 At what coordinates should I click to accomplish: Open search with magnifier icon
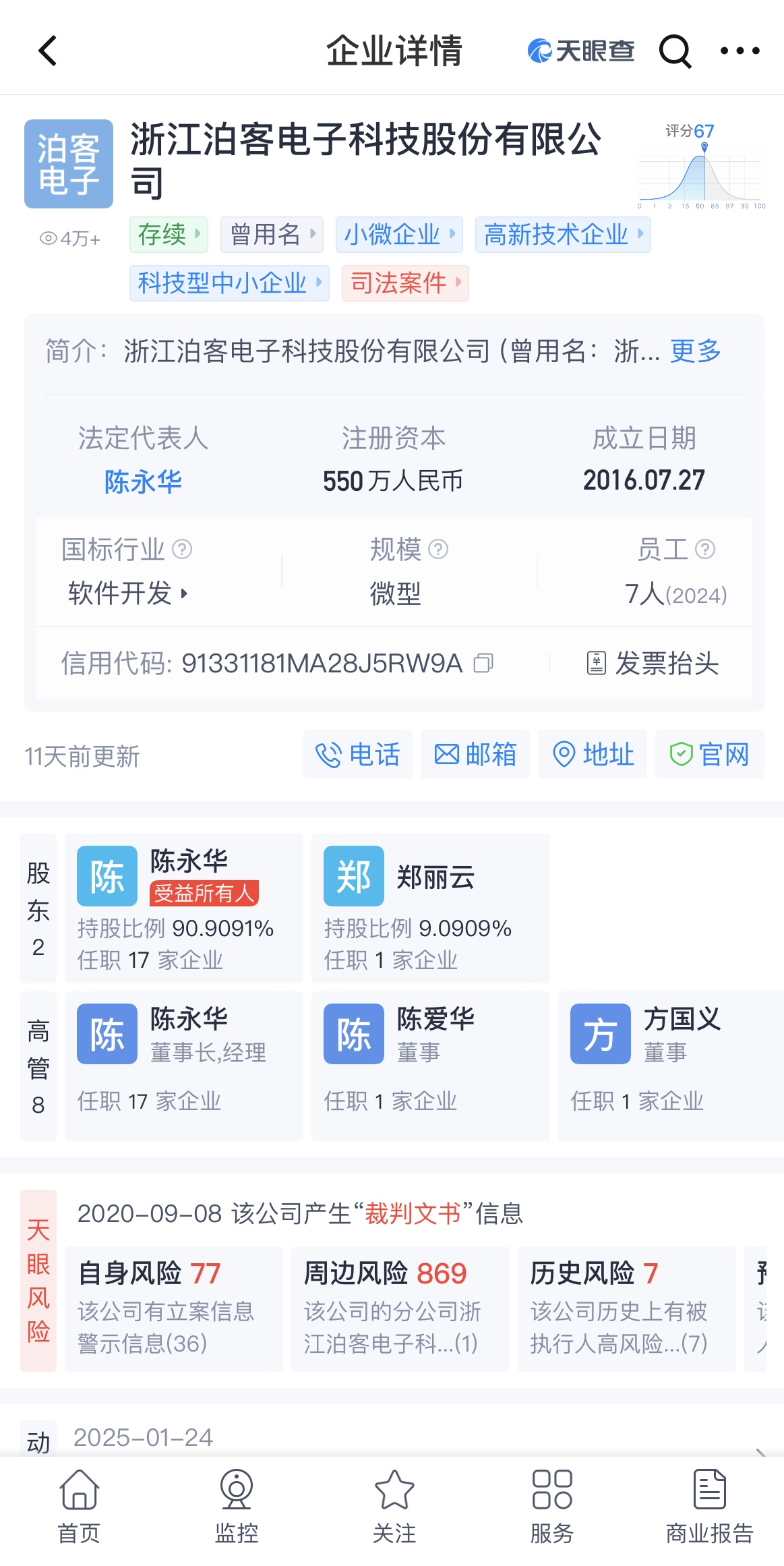[675, 51]
